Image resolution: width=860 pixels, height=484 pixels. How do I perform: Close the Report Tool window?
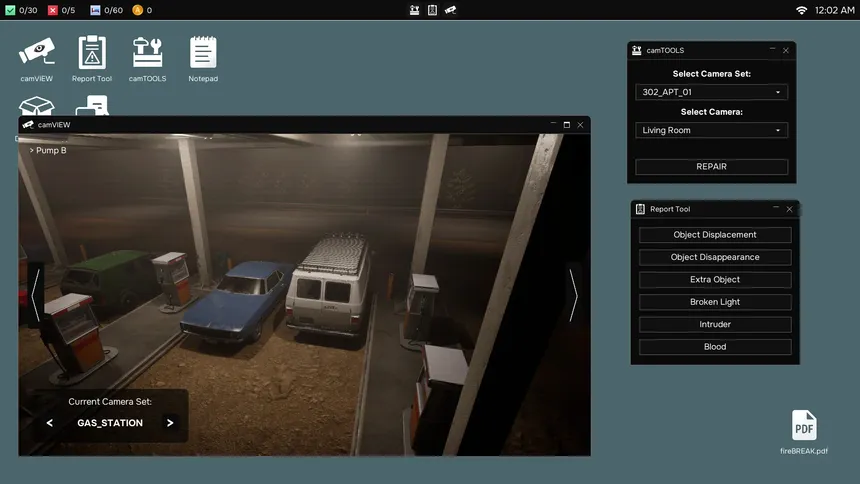pyautogui.click(x=790, y=209)
